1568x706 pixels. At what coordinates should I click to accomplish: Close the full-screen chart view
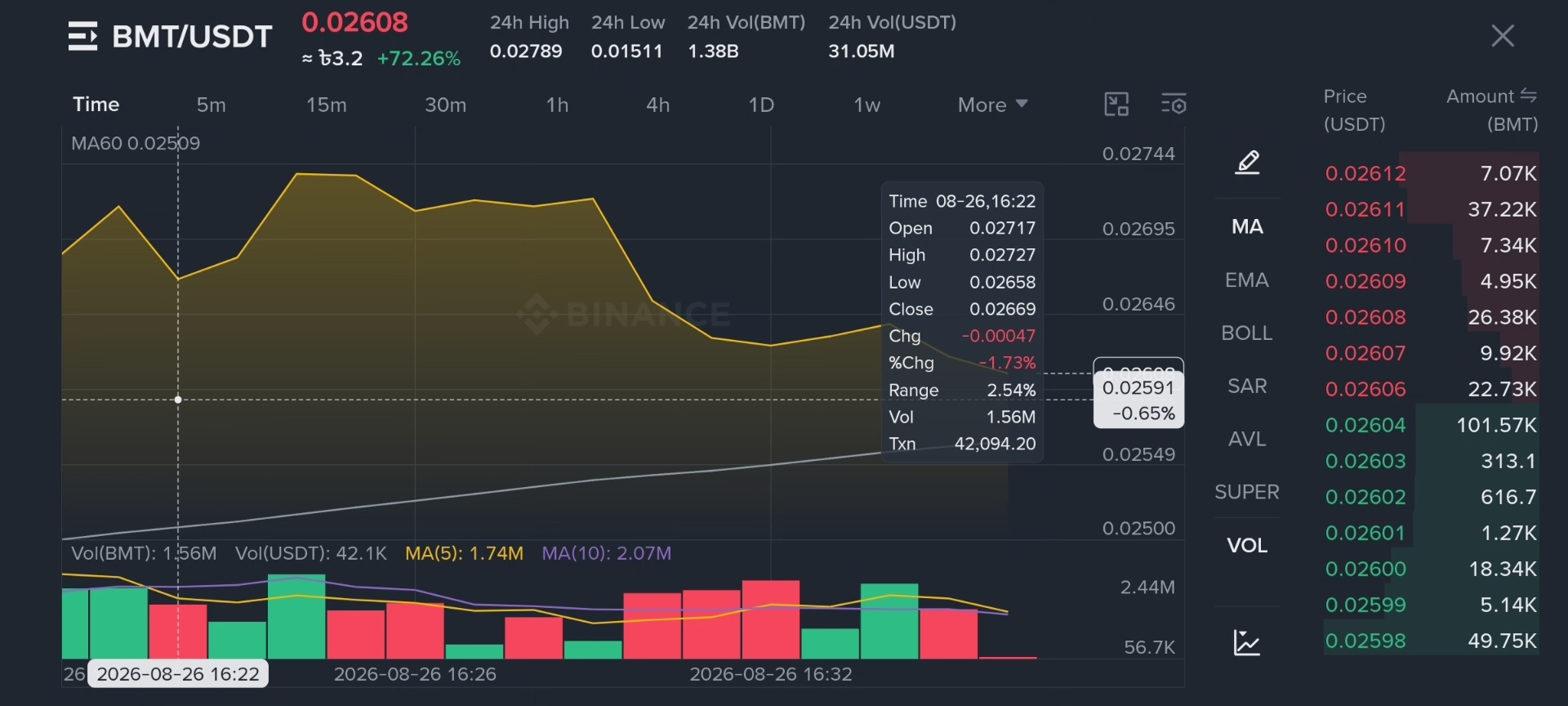point(1503,36)
